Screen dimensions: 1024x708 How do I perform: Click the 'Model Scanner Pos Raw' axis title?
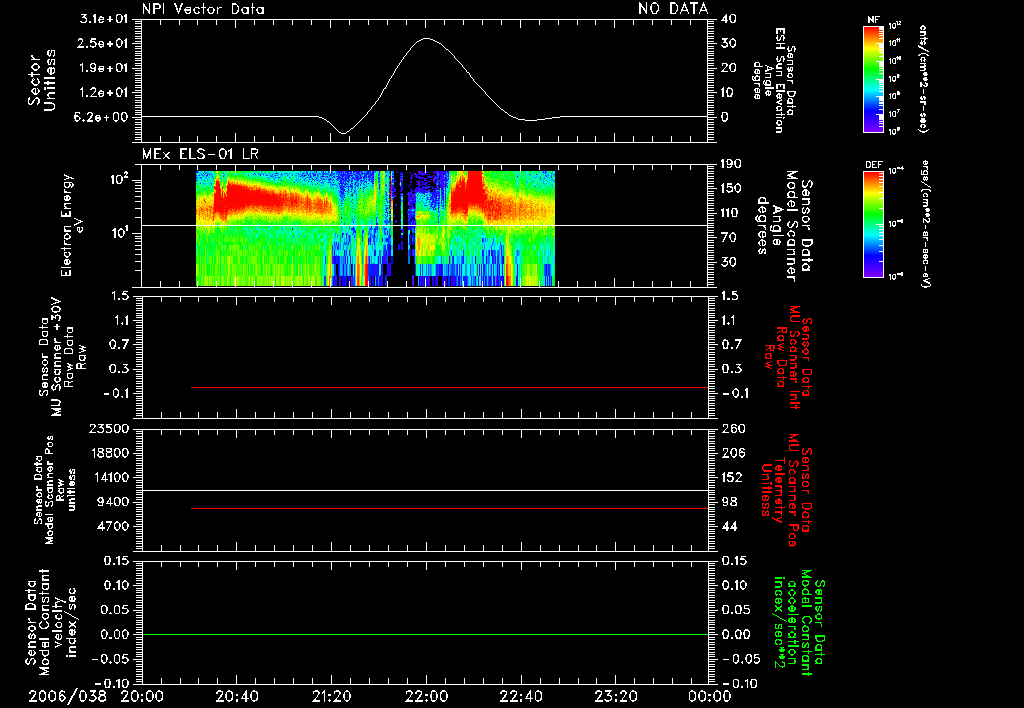coord(56,490)
